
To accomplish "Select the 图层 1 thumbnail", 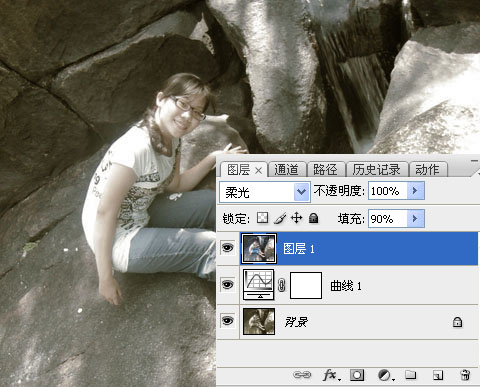I will (x=259, y=248).
